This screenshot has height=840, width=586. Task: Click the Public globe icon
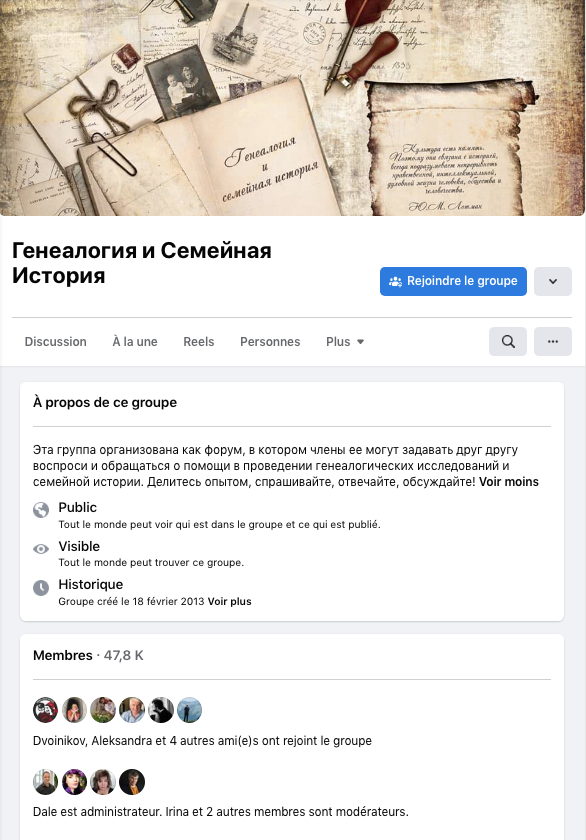41,510
